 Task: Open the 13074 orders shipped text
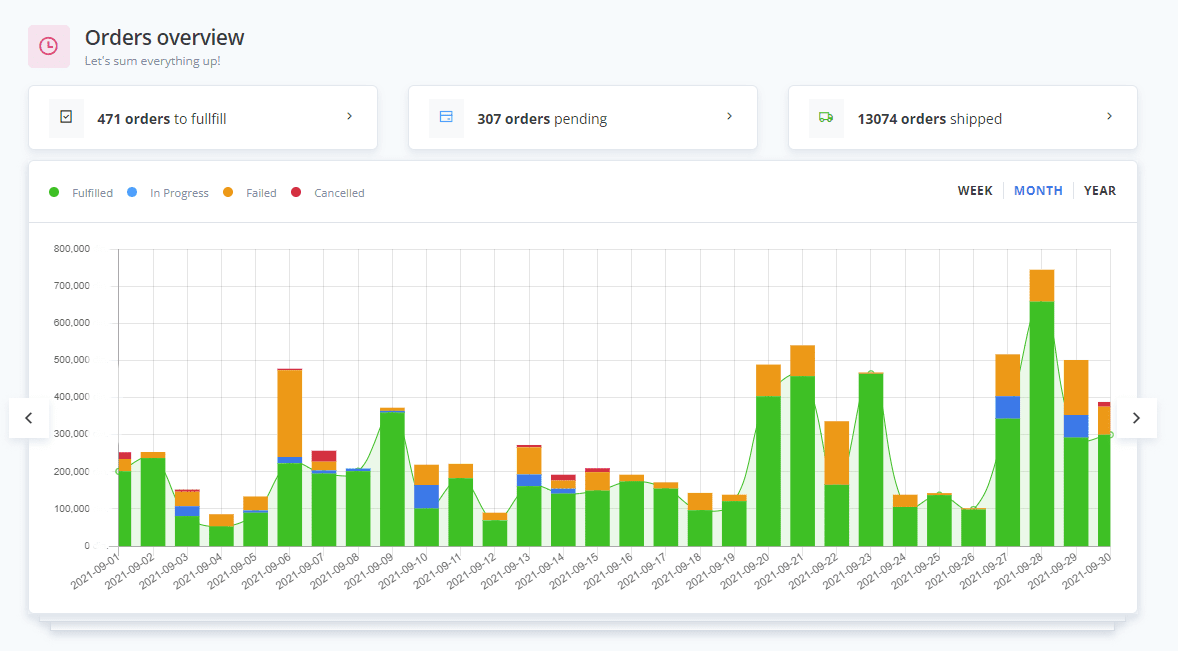pyautogui.click(x=929, y=119)
